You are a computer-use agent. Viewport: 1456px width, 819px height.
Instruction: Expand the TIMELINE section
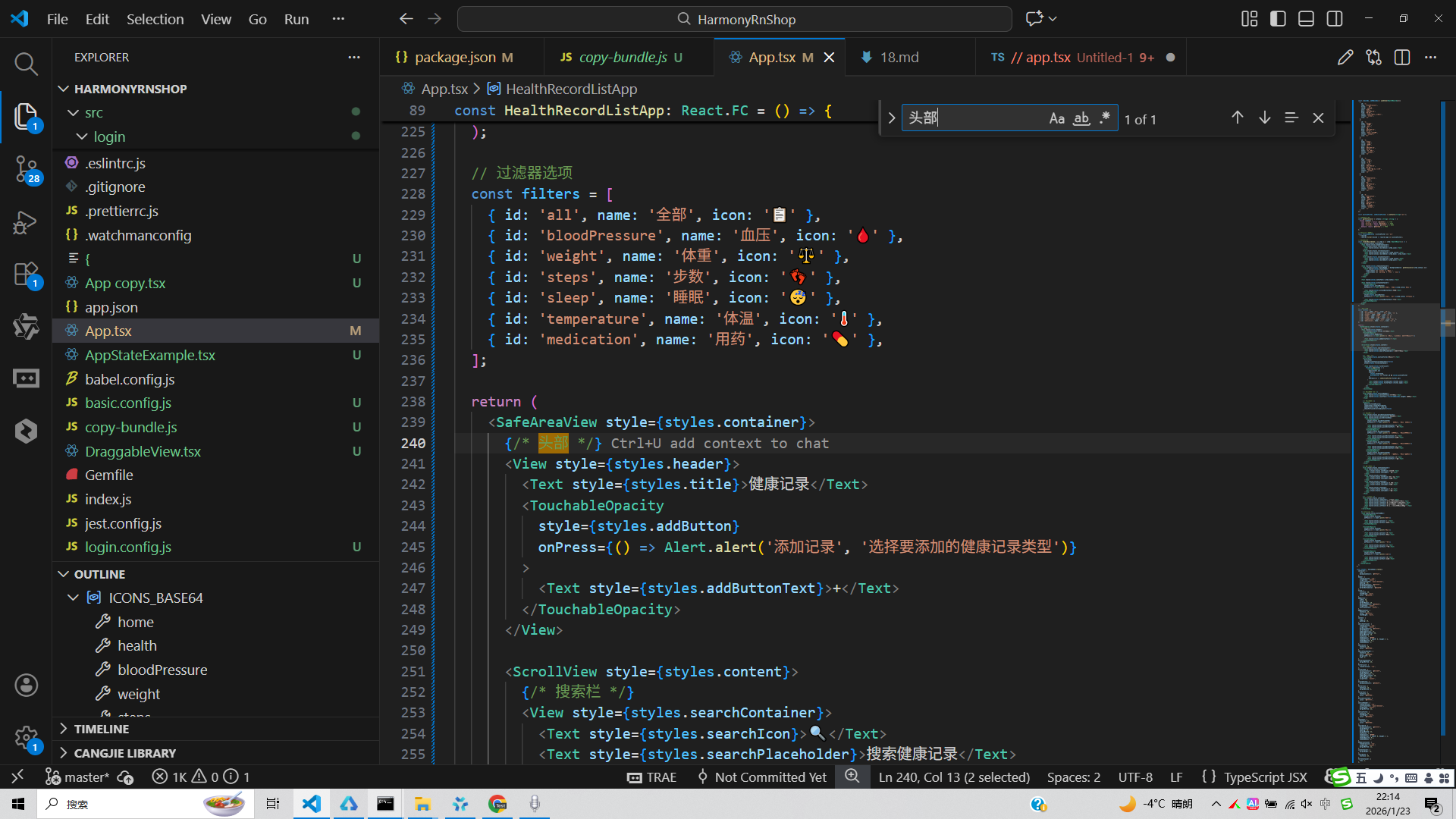[102, 729]
